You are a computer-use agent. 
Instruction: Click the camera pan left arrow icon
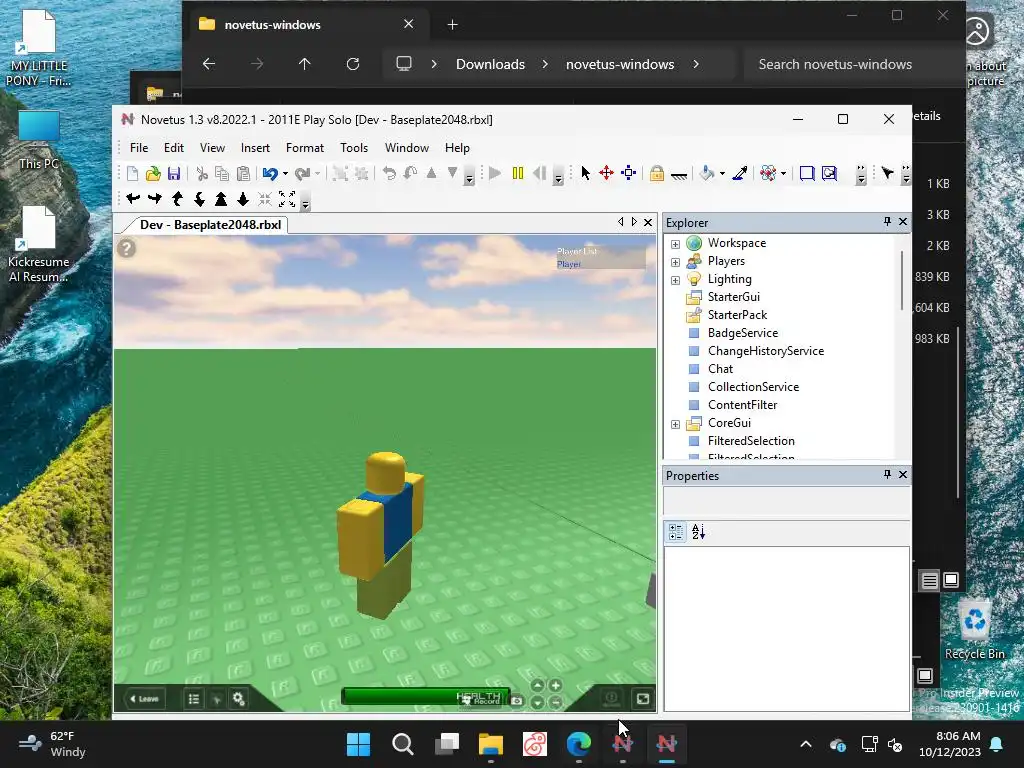tap(133, 199)
